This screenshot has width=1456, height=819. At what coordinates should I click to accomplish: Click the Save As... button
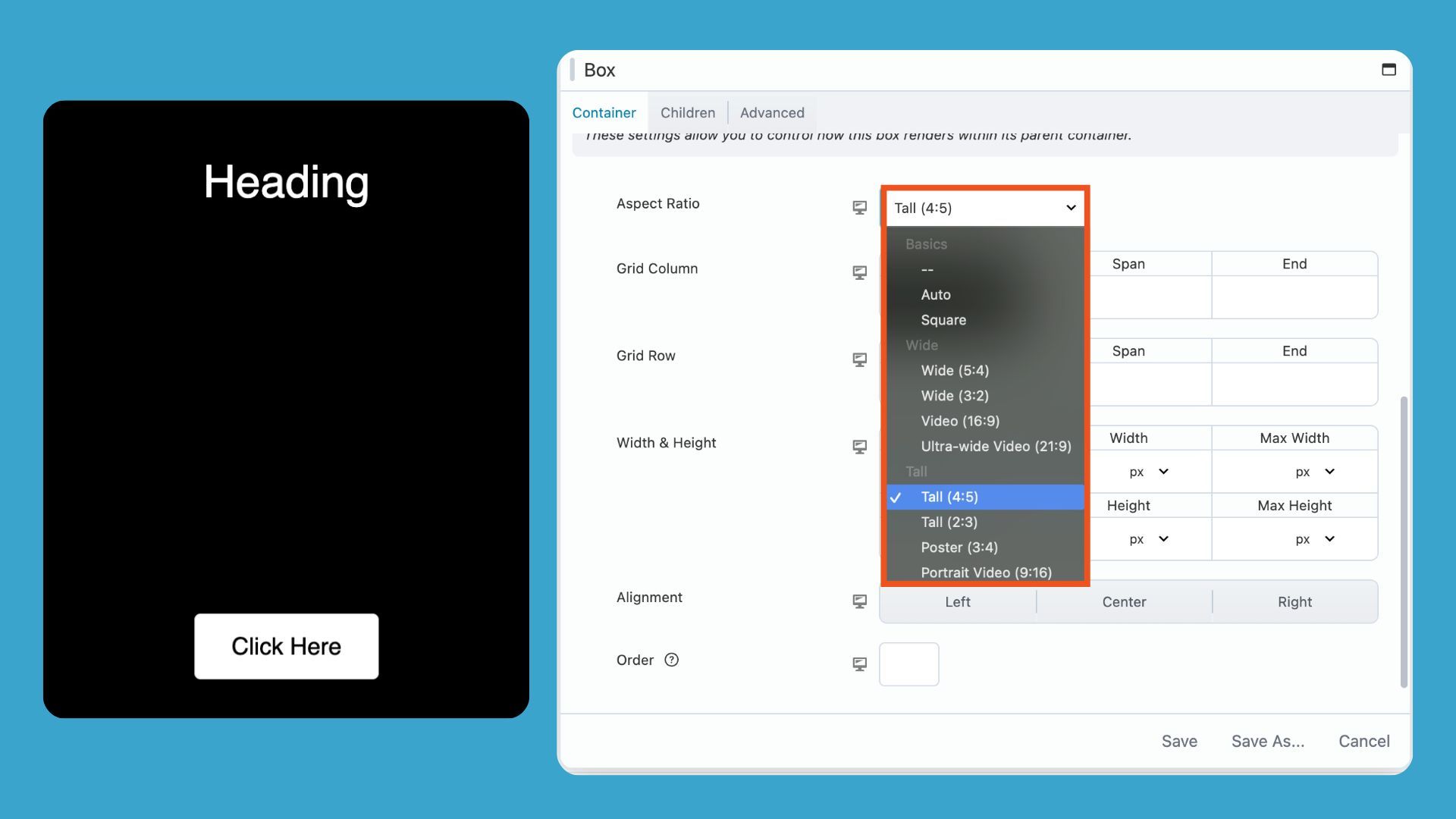(1267, 741)
